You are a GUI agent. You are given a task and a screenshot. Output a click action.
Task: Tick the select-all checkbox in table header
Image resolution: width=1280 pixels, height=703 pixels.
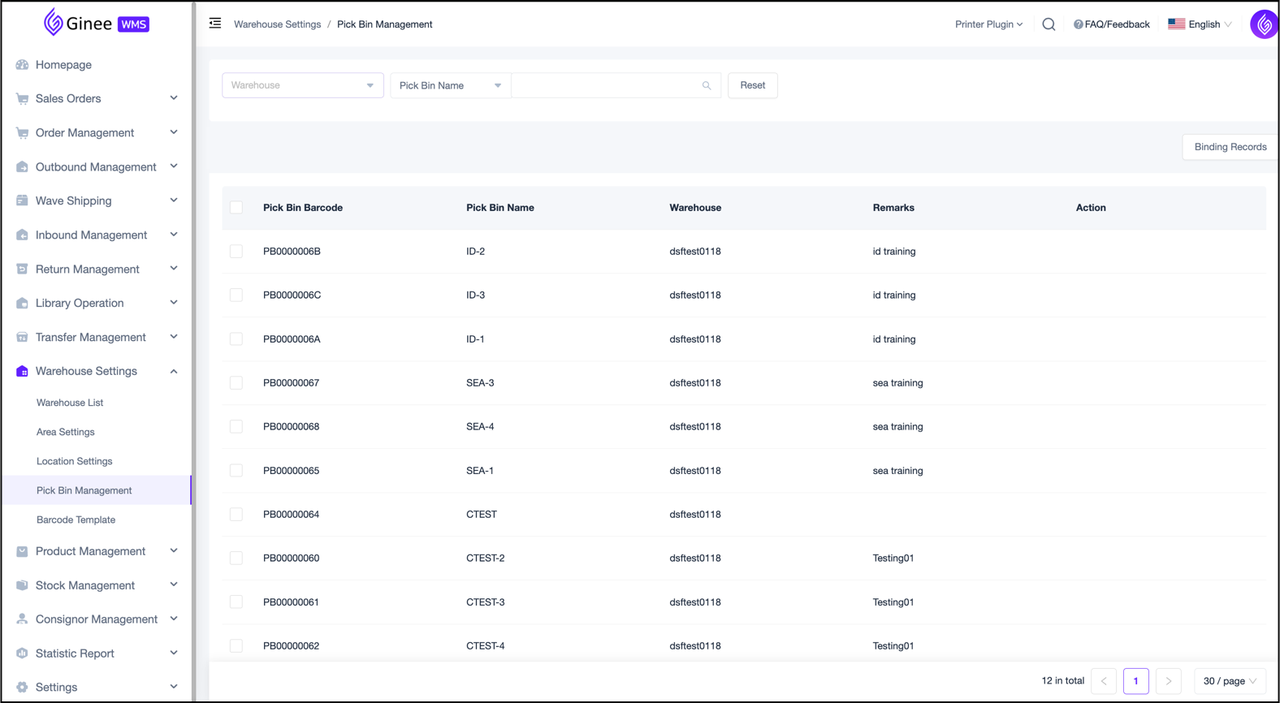coord(236,208)
